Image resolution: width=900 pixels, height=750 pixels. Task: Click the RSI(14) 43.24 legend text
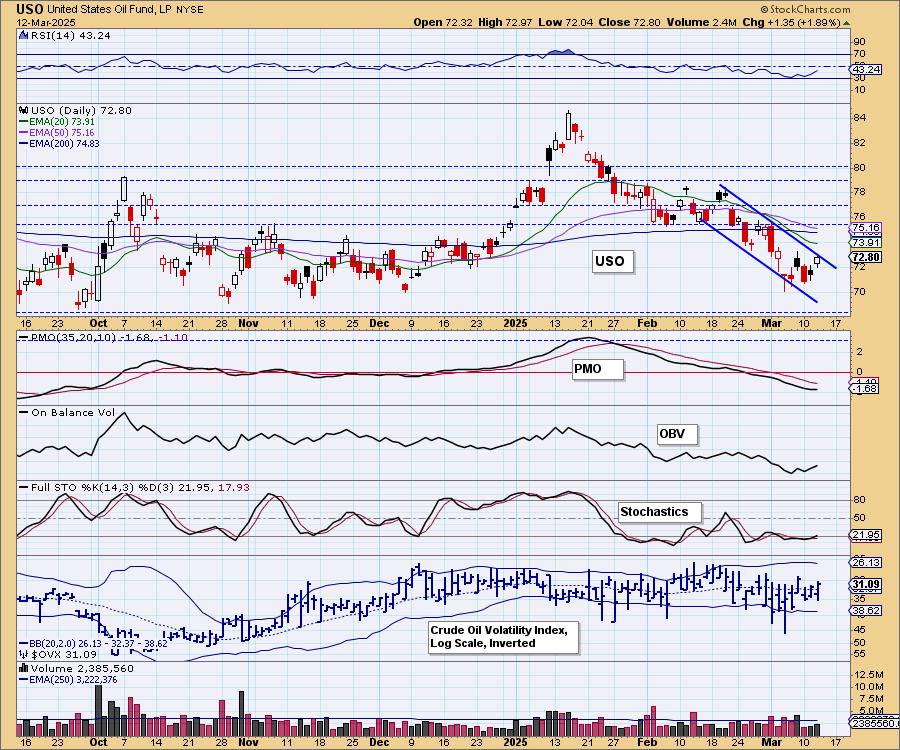pyautogui.click(x=70, y=35)
